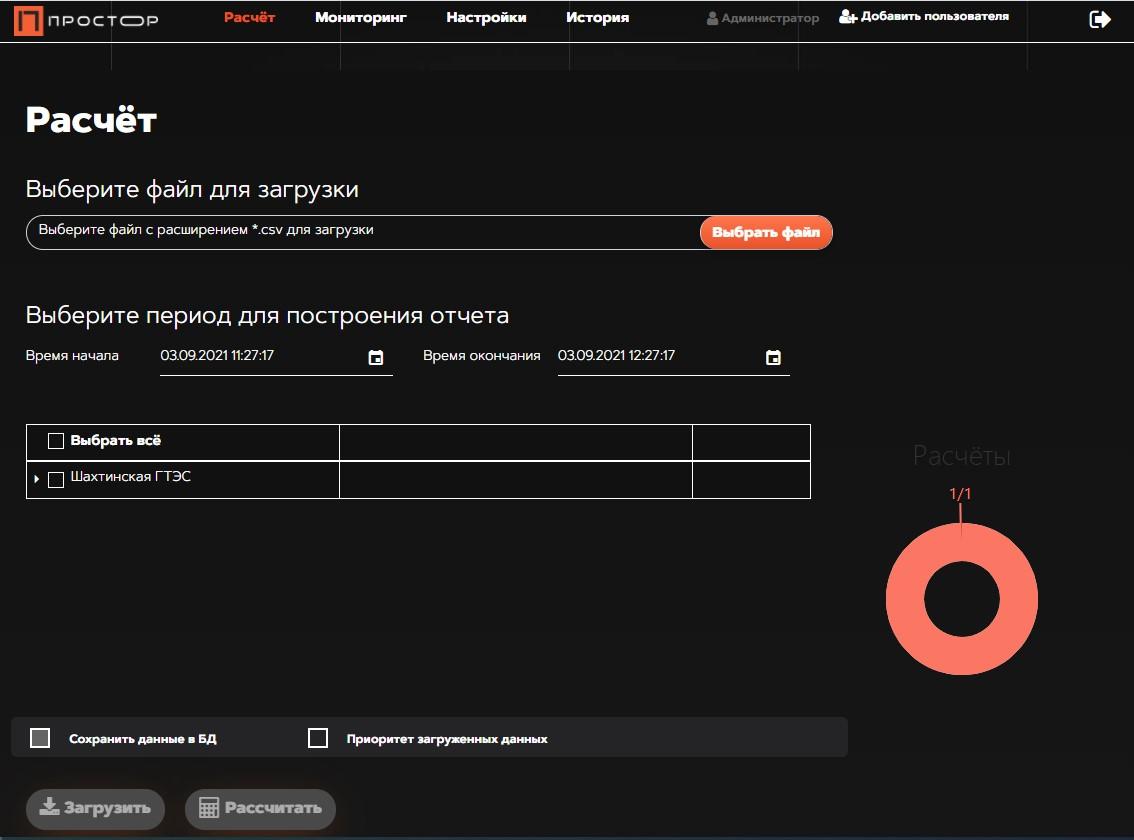
Task: Click the add user icon
Action: click(x=847, y=17)
